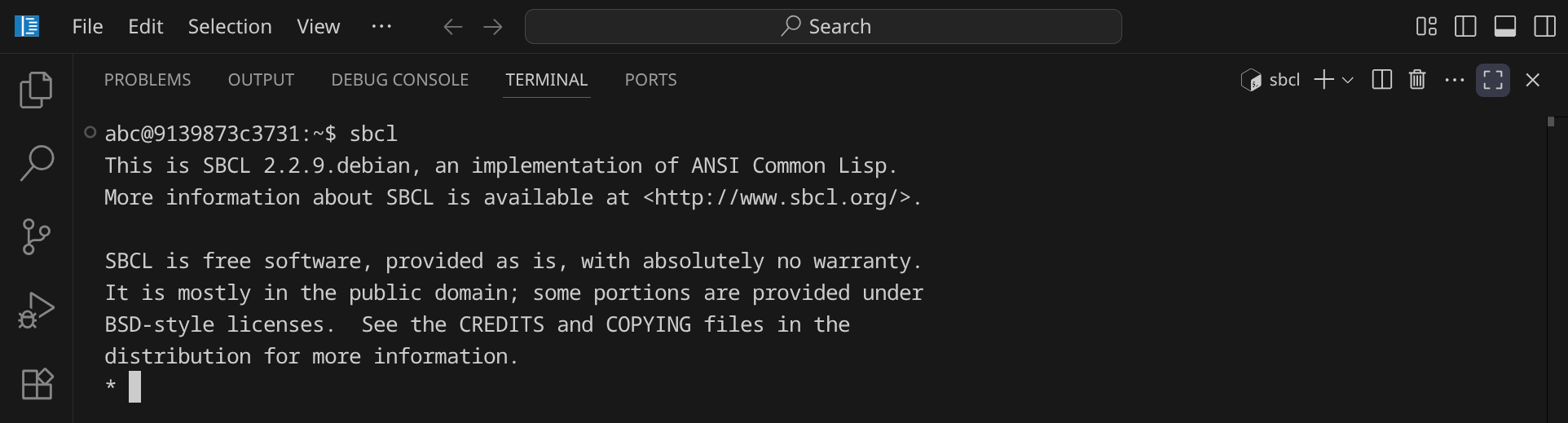Click the new terminal plus icon

[1324, 80]
